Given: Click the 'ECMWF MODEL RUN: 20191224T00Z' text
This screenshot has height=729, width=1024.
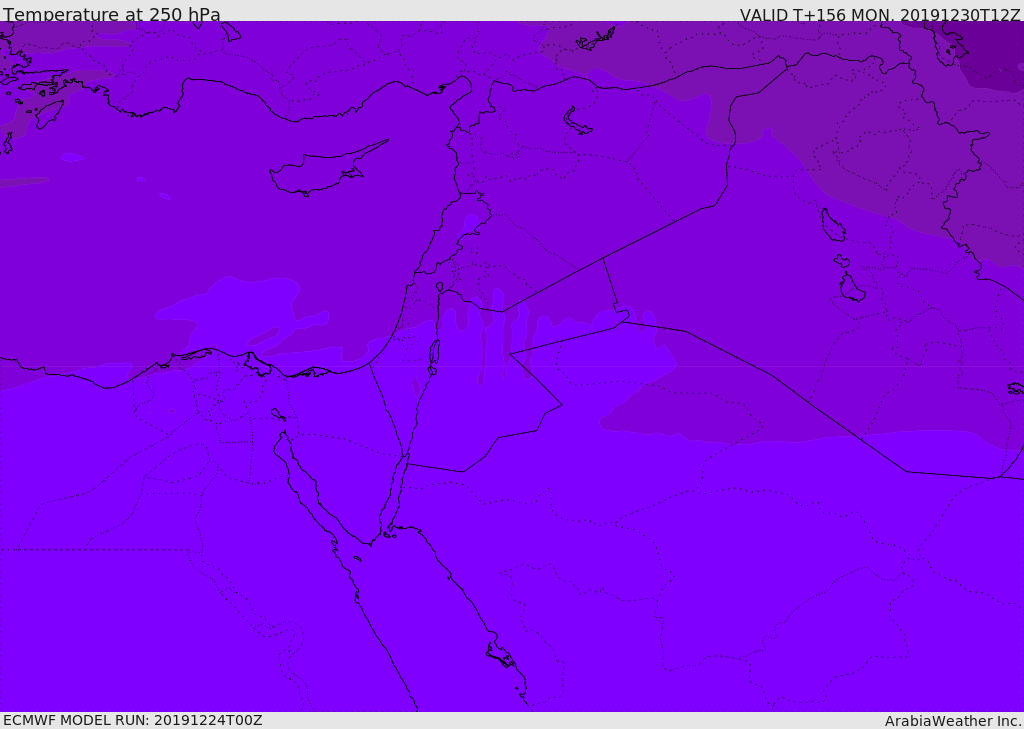Looking at the screenshot, I should [x=133, y=720].
